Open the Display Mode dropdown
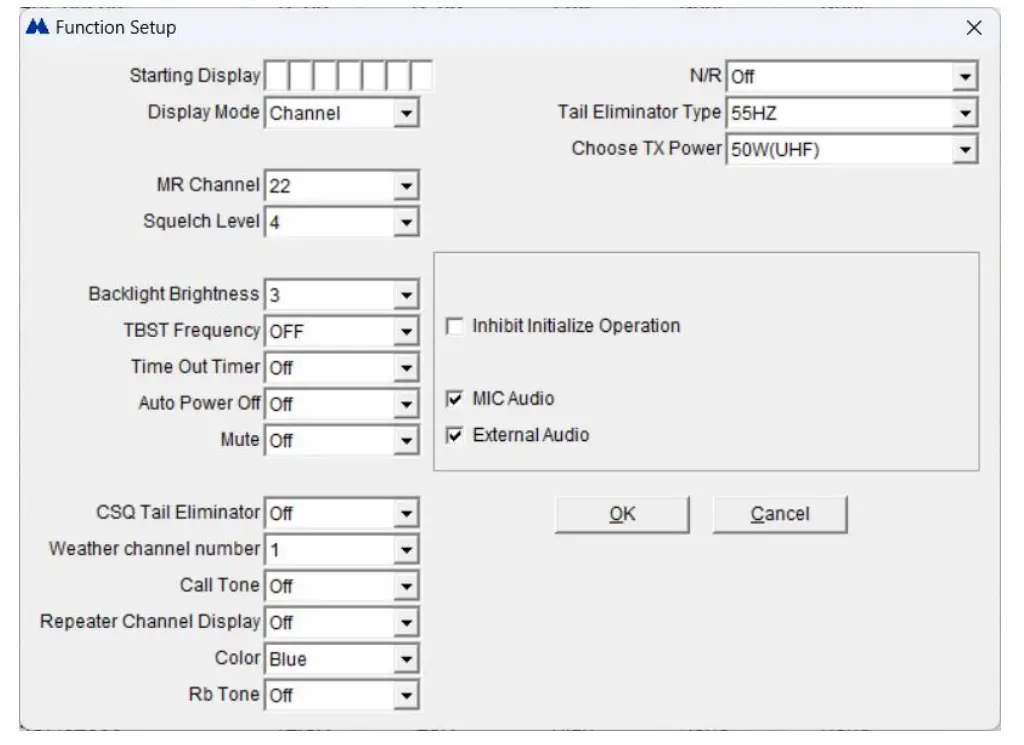This screenshot has height=745, width=1024. (x=406, y=112)
